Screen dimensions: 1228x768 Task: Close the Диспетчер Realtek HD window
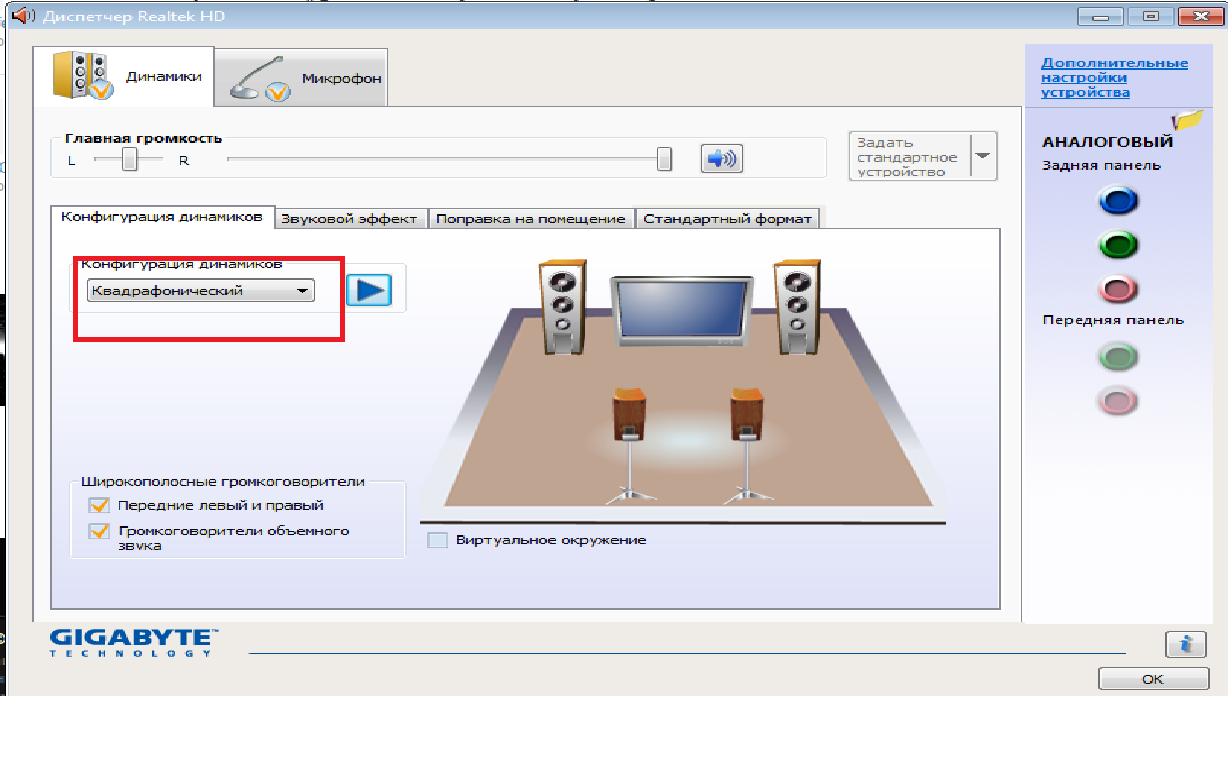pyautogui.click(x=1201, y=16)
